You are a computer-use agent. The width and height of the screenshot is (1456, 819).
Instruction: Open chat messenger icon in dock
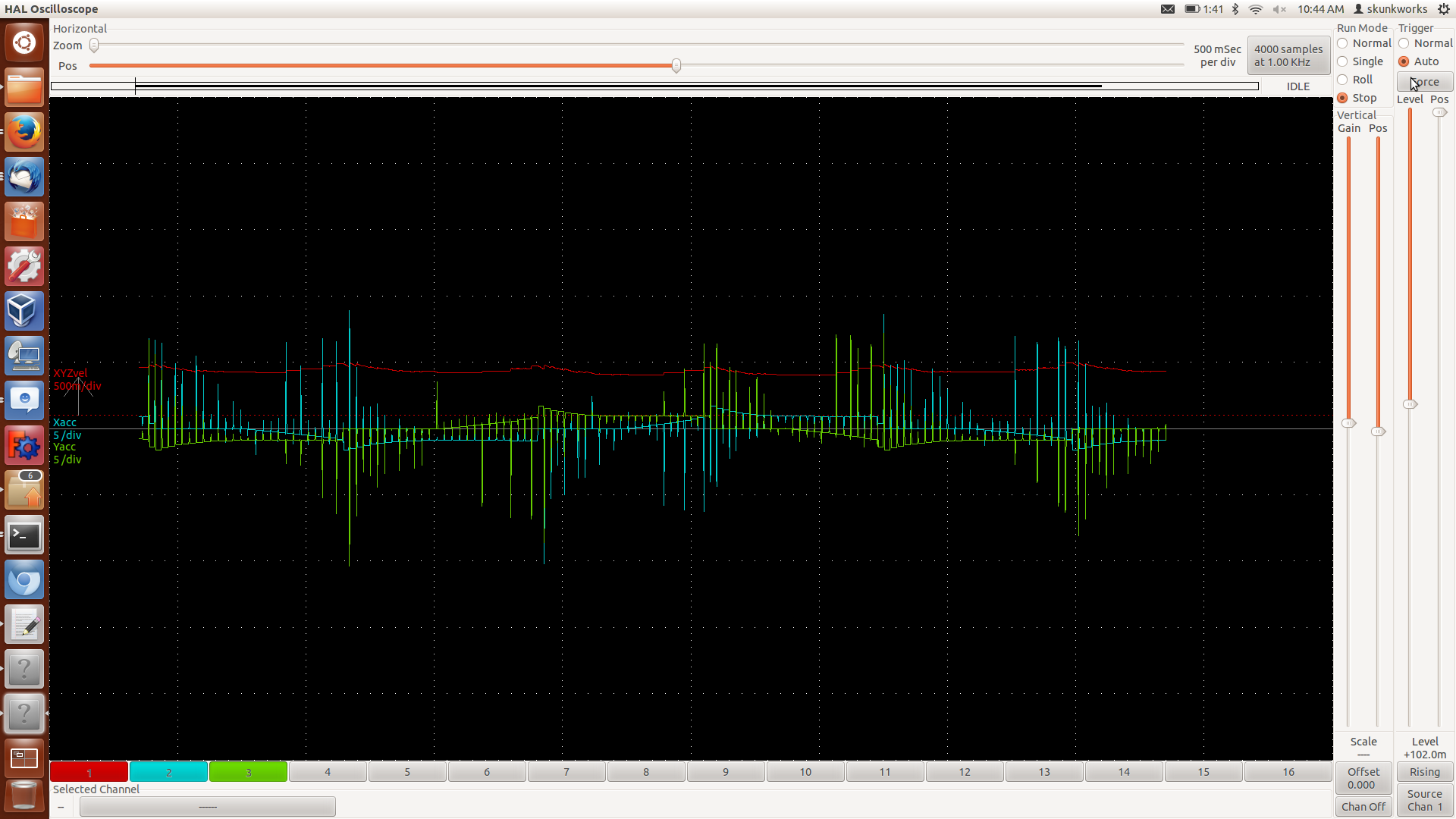[24, 400]
